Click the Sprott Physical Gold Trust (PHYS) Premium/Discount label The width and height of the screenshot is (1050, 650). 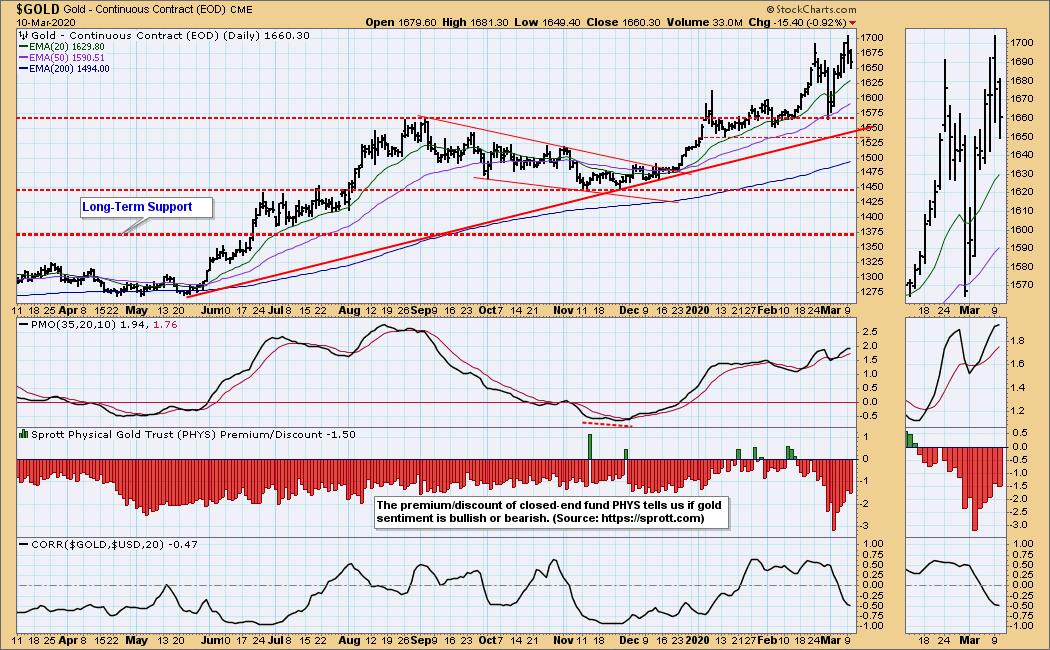[193, 434]
